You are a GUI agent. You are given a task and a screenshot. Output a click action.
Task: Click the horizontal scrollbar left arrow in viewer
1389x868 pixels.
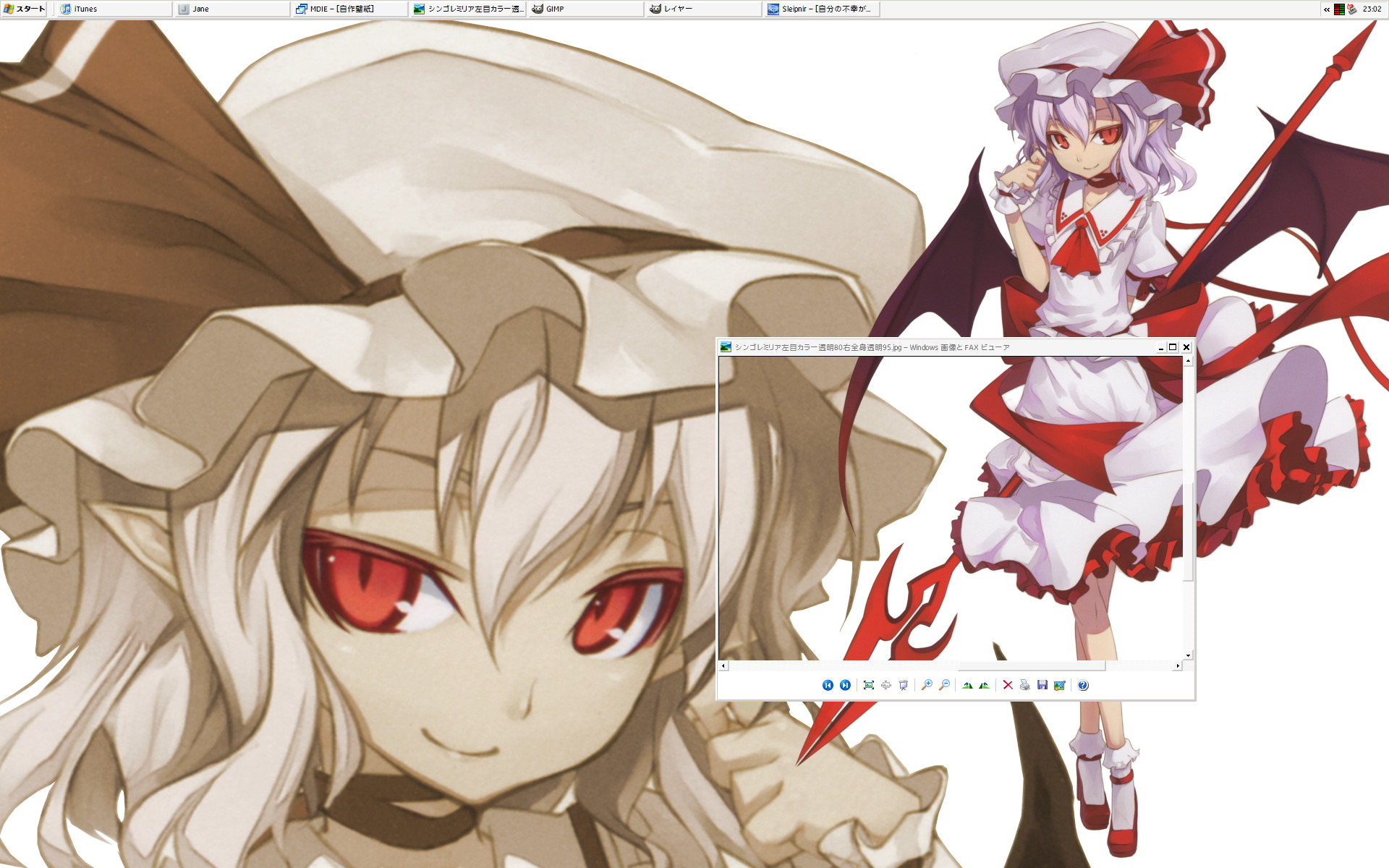(x=723, y=665)
